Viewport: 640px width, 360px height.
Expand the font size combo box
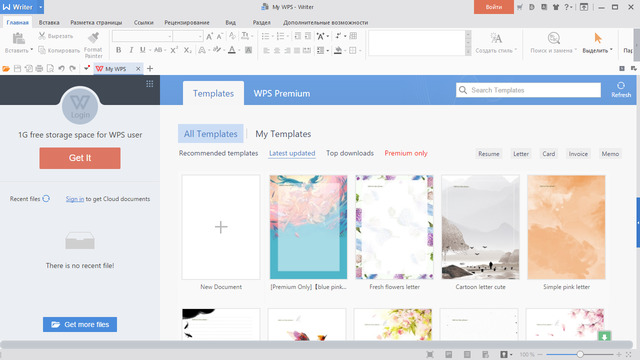tap(200, 36)
